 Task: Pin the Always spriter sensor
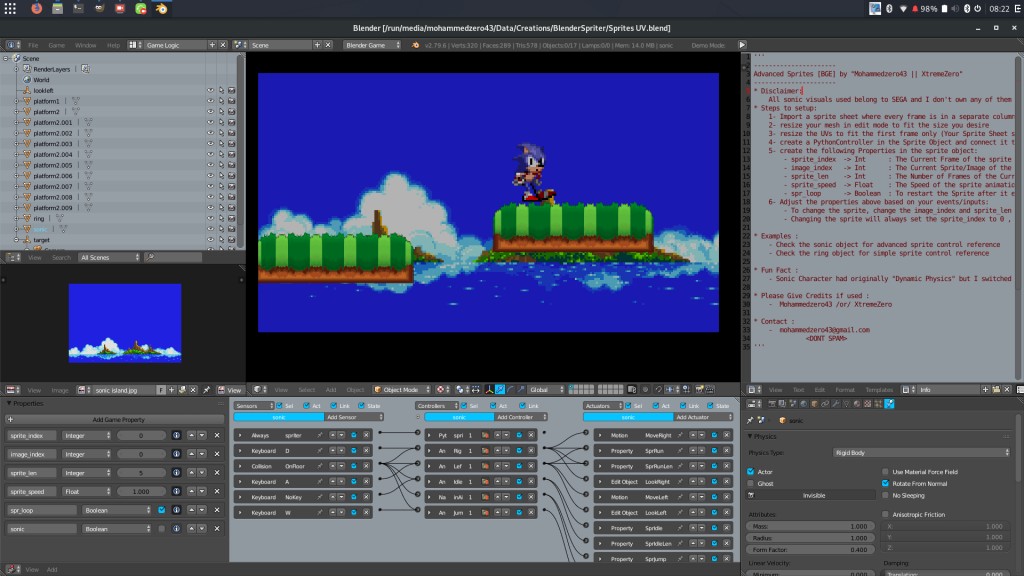pos(320,436)
